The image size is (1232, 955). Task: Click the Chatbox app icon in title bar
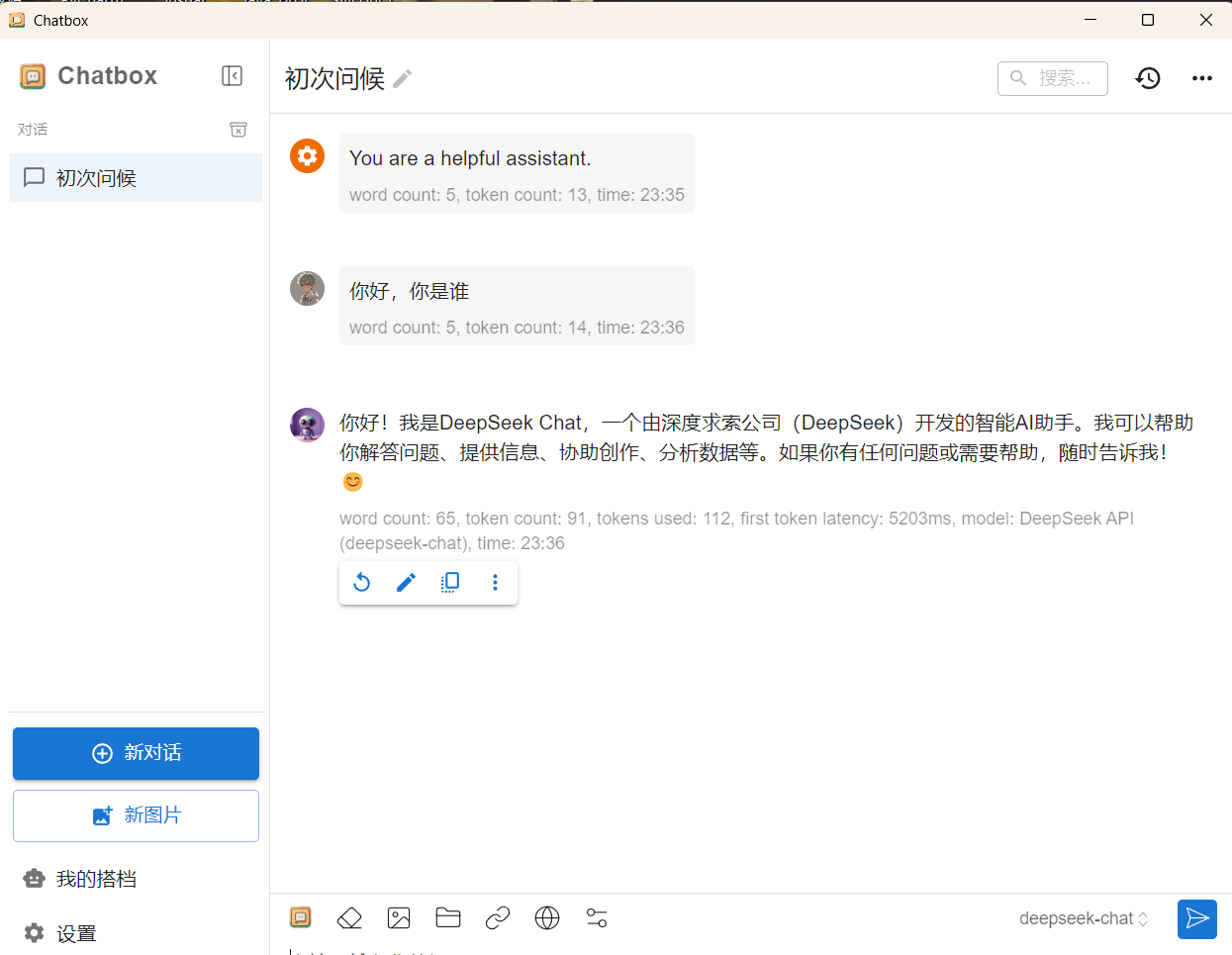(17, 20)
